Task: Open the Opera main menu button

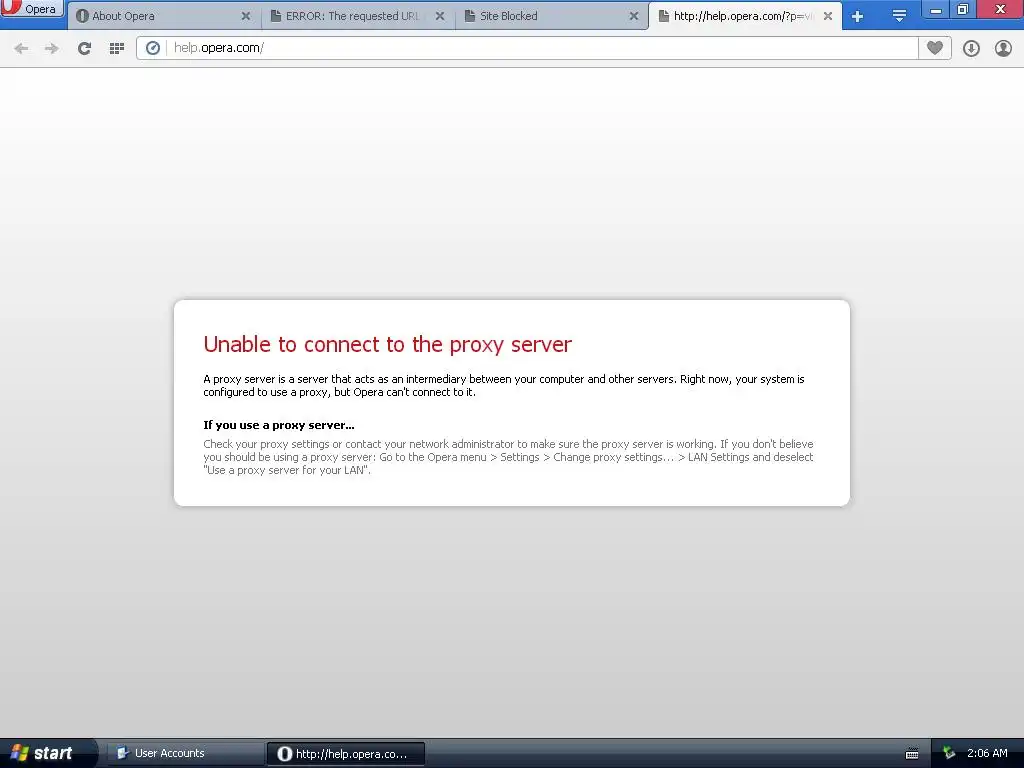Action: click(x=32, y=8)
